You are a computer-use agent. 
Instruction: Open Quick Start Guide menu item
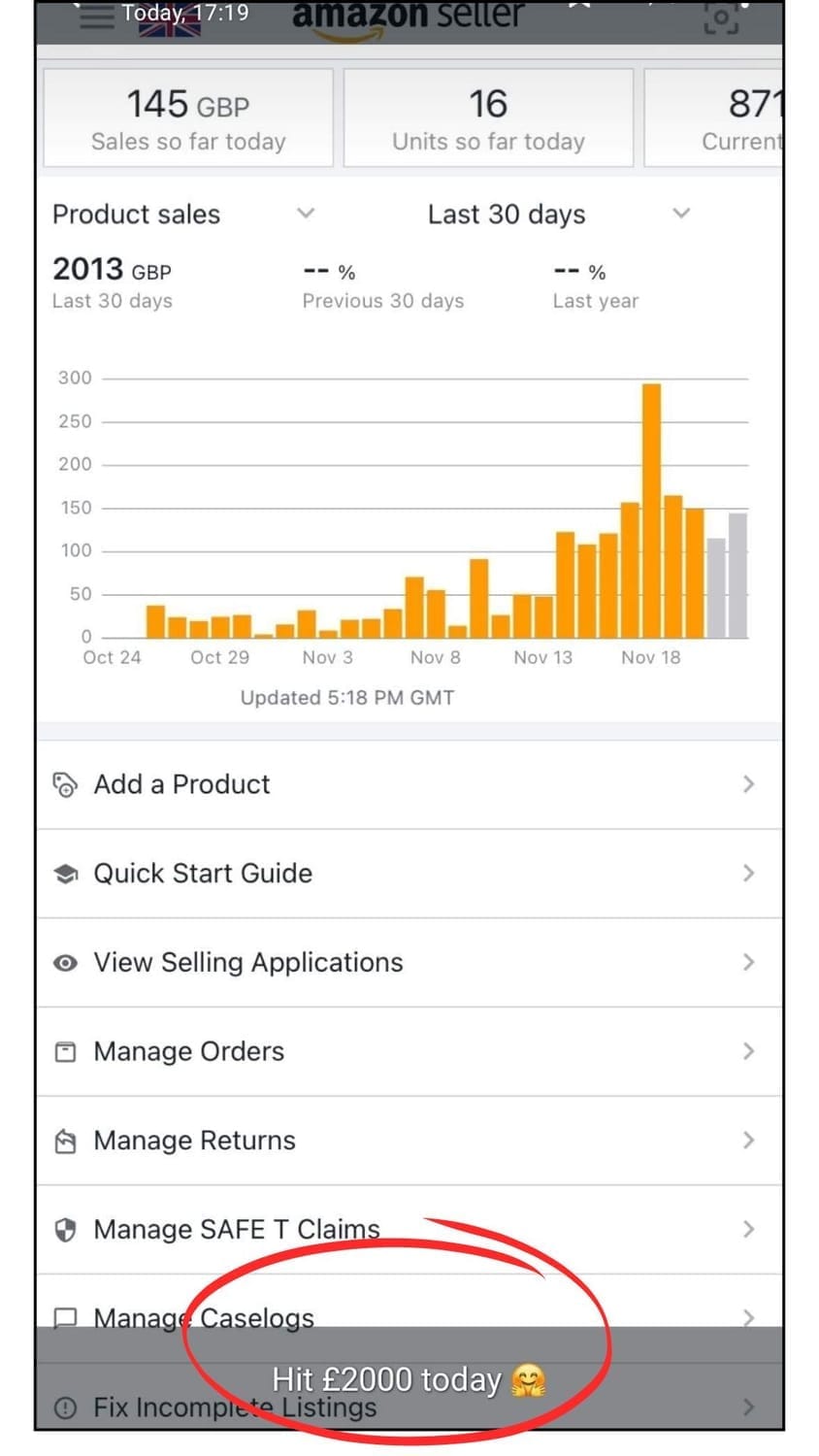203,874
